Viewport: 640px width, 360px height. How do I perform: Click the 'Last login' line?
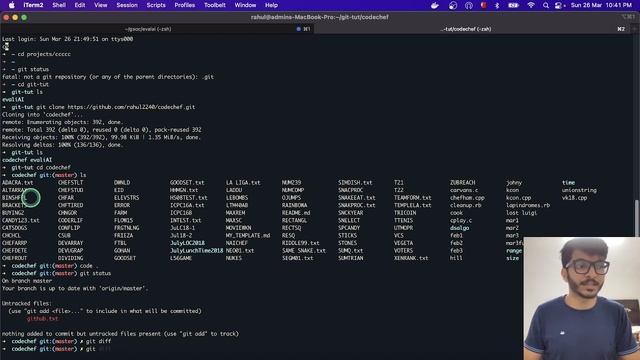click(x=67, y=39)
